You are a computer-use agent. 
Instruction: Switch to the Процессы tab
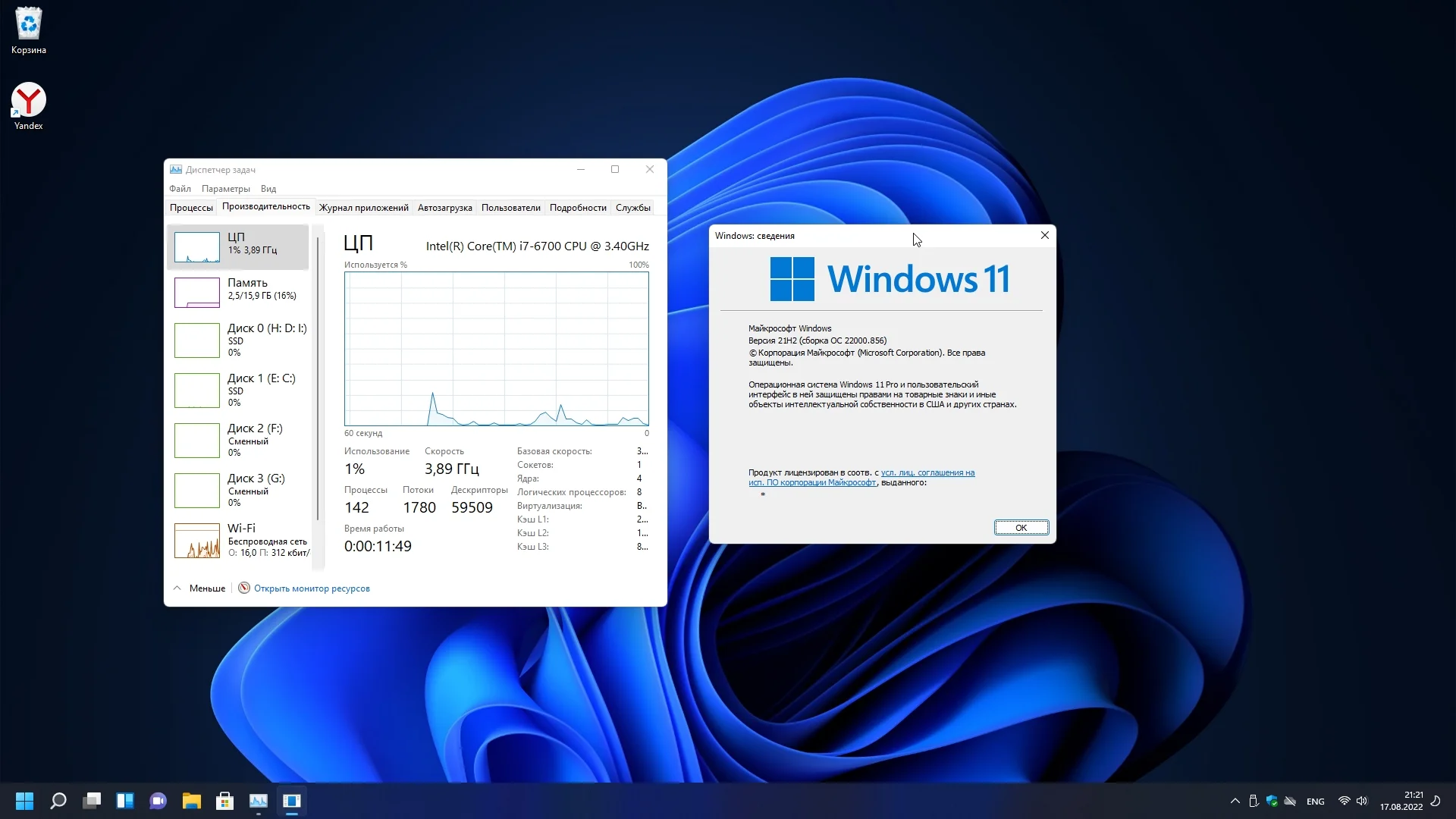[x=191, y=208]
